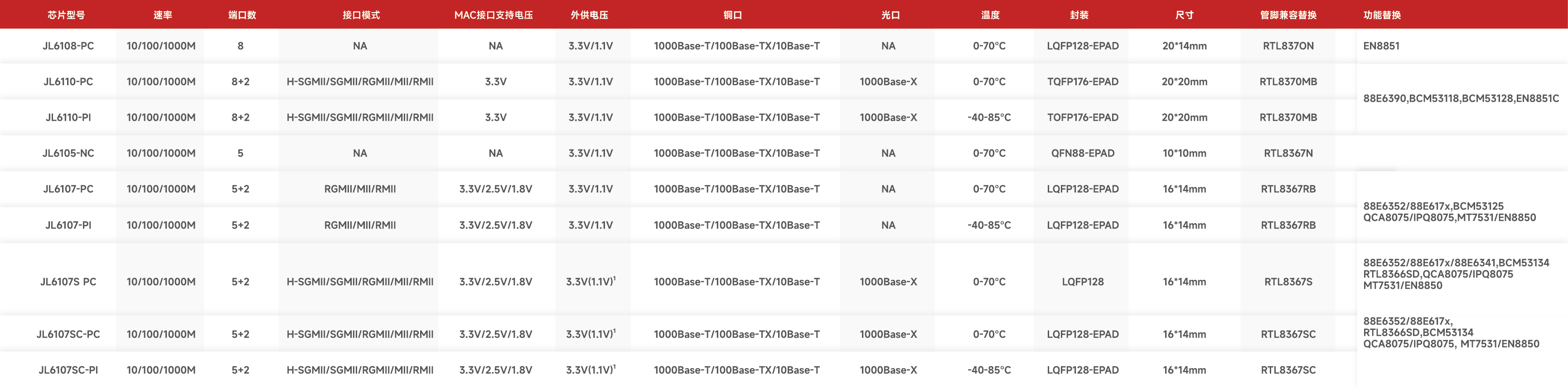Click RTL8367SC in the JL6107SC-PC row
This screenshot has height=388, width=1568.
coord(1288,334)
